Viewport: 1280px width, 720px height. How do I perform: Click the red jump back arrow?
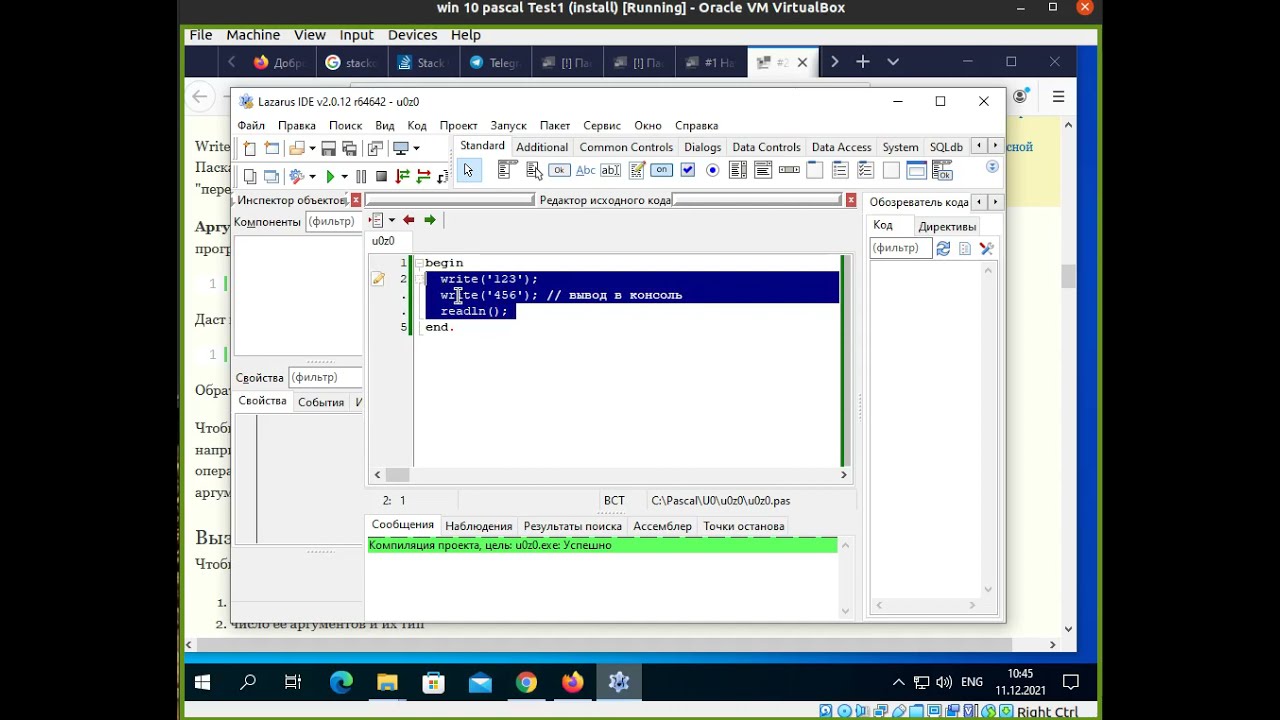[408, 220]
